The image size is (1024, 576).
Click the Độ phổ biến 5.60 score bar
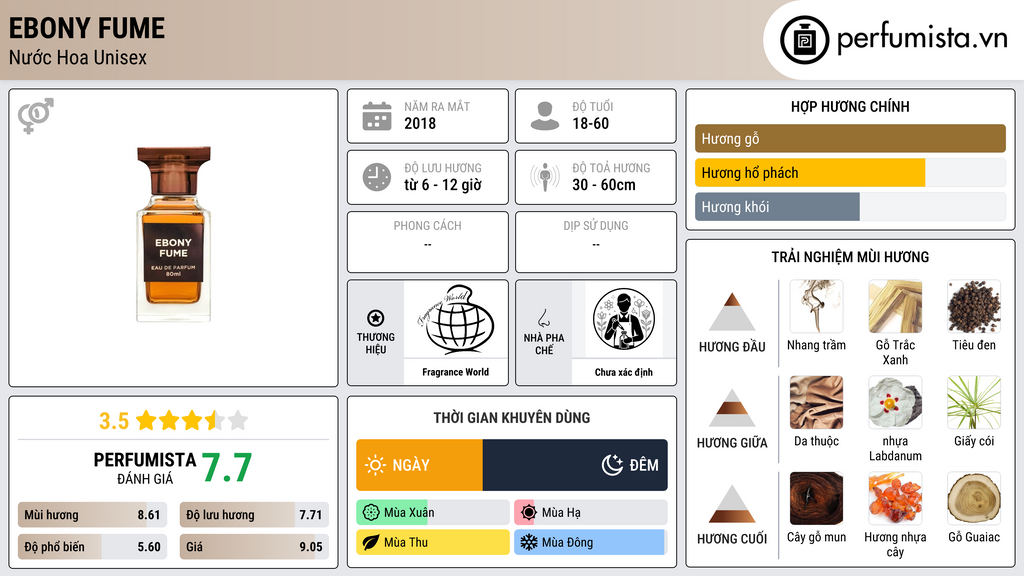pos(92,547)
